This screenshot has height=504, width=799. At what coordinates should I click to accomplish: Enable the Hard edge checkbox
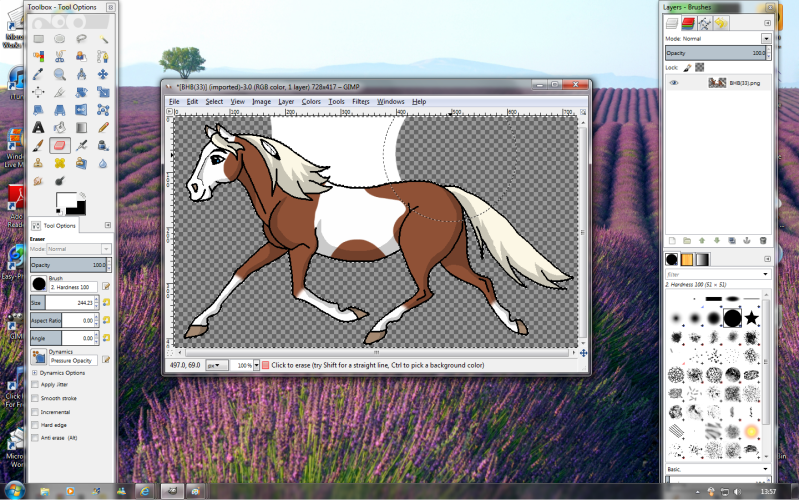point(35,425)
